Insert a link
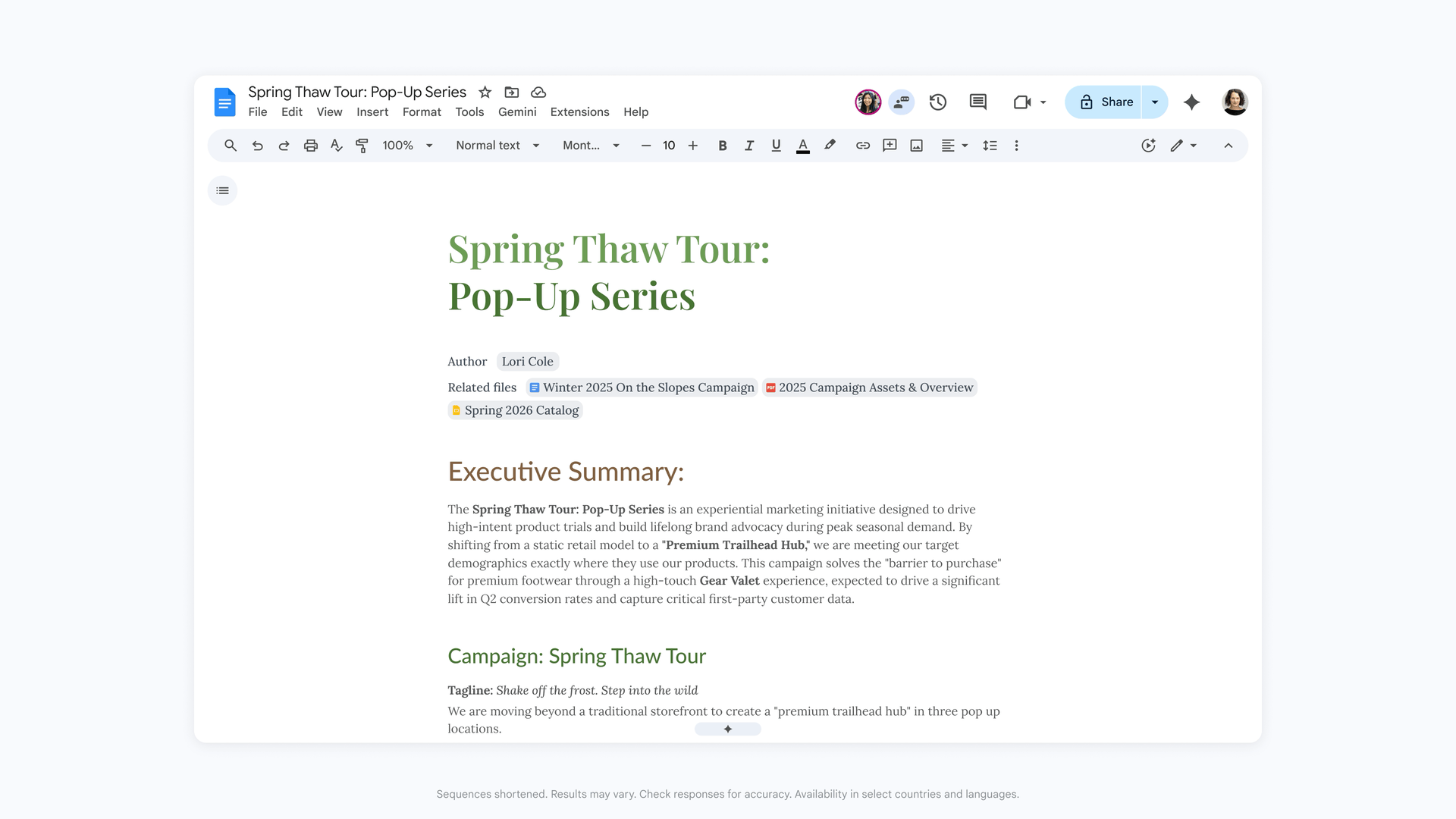This screenshot has height=819, width=1456. click(862, 145)
